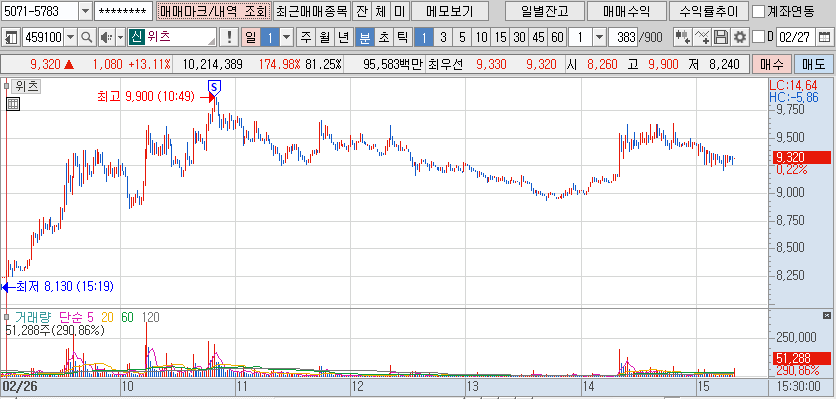The width and height of the screenshot is (836, 399).
Task: Click the blue 매도 sell button
Action: click(813, 65)
